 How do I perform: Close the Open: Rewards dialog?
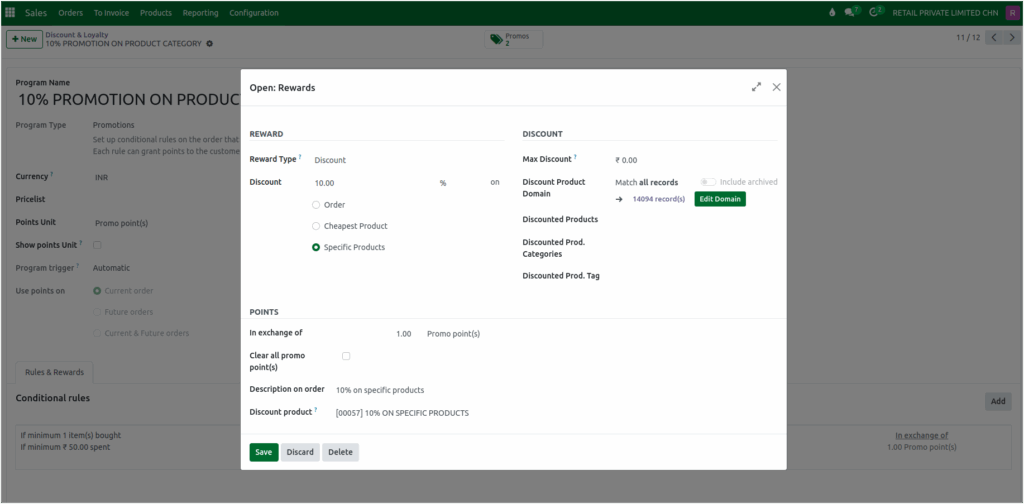coord(776,87)
